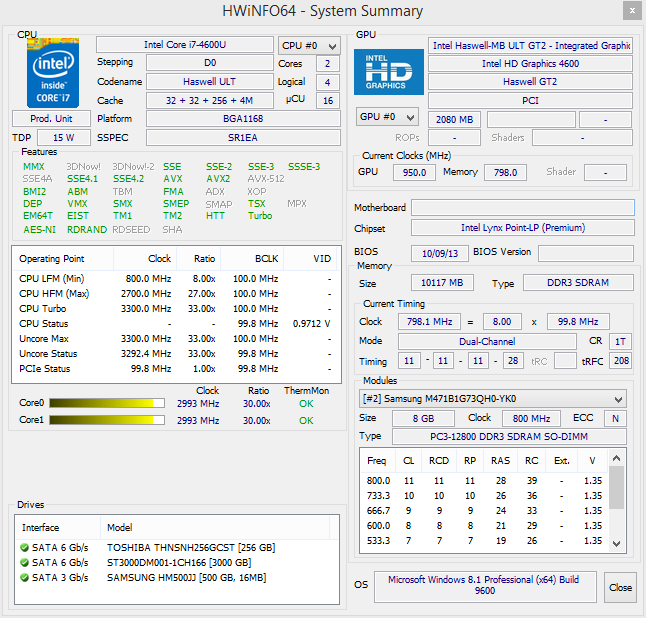Click the Close button
The width and height of the screenshot is (646, 618).
(x=620, y=588)
